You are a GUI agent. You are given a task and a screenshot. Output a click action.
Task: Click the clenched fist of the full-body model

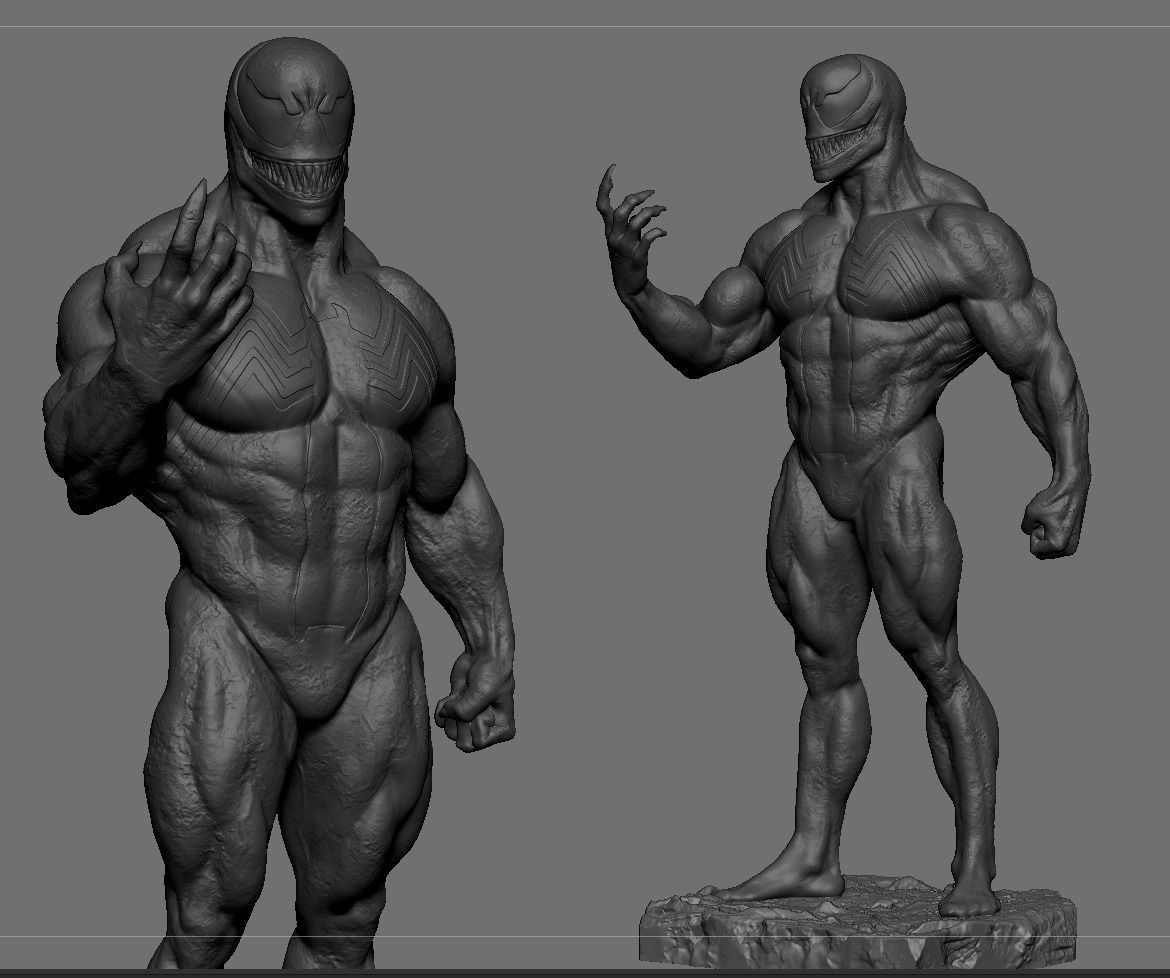1051,522
